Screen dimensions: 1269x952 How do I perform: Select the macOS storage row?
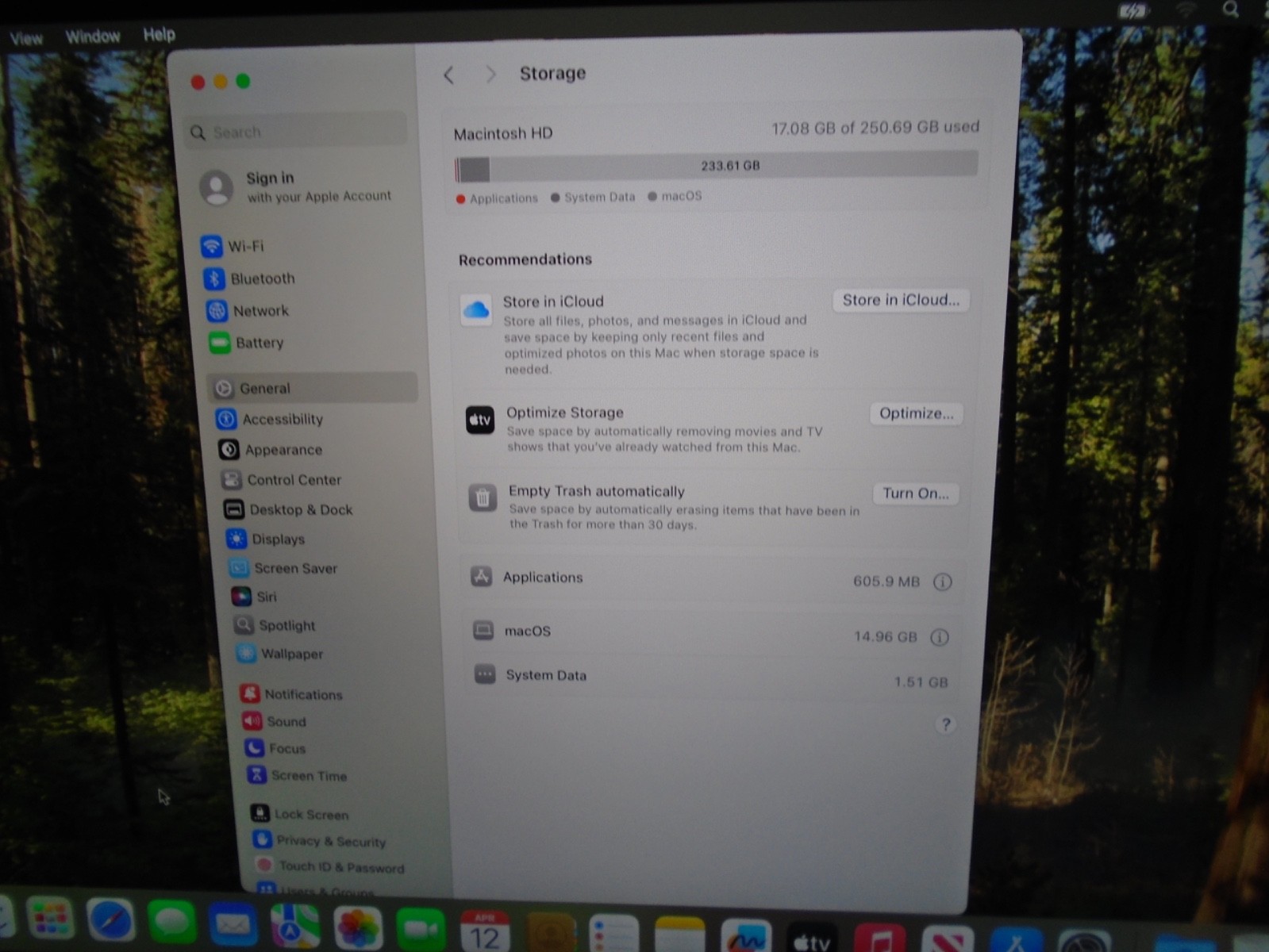pos(709,633)
